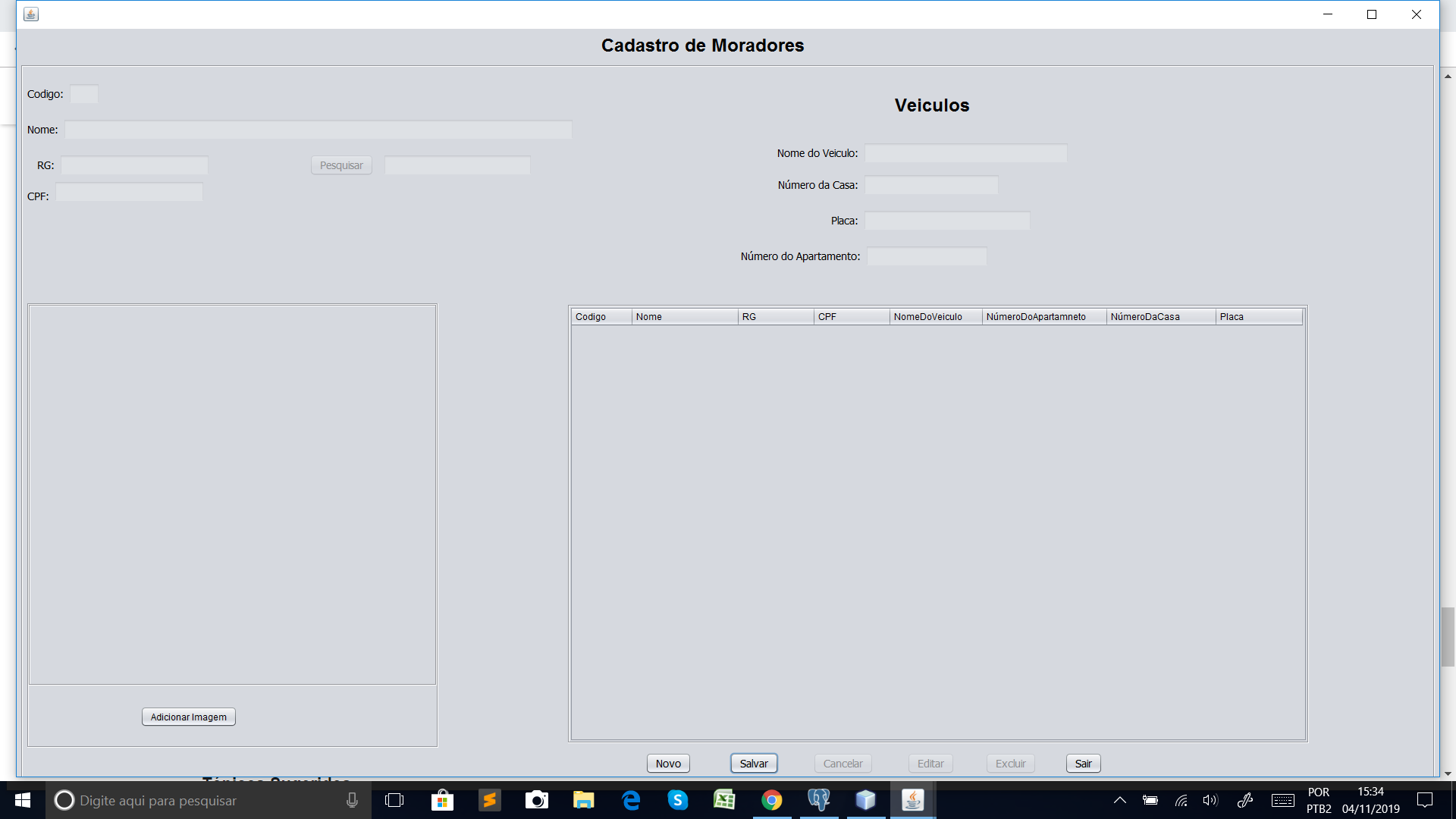Show hidden system tray icons
This screenshot has width=1456, height=819.
tap(1119, 800)
